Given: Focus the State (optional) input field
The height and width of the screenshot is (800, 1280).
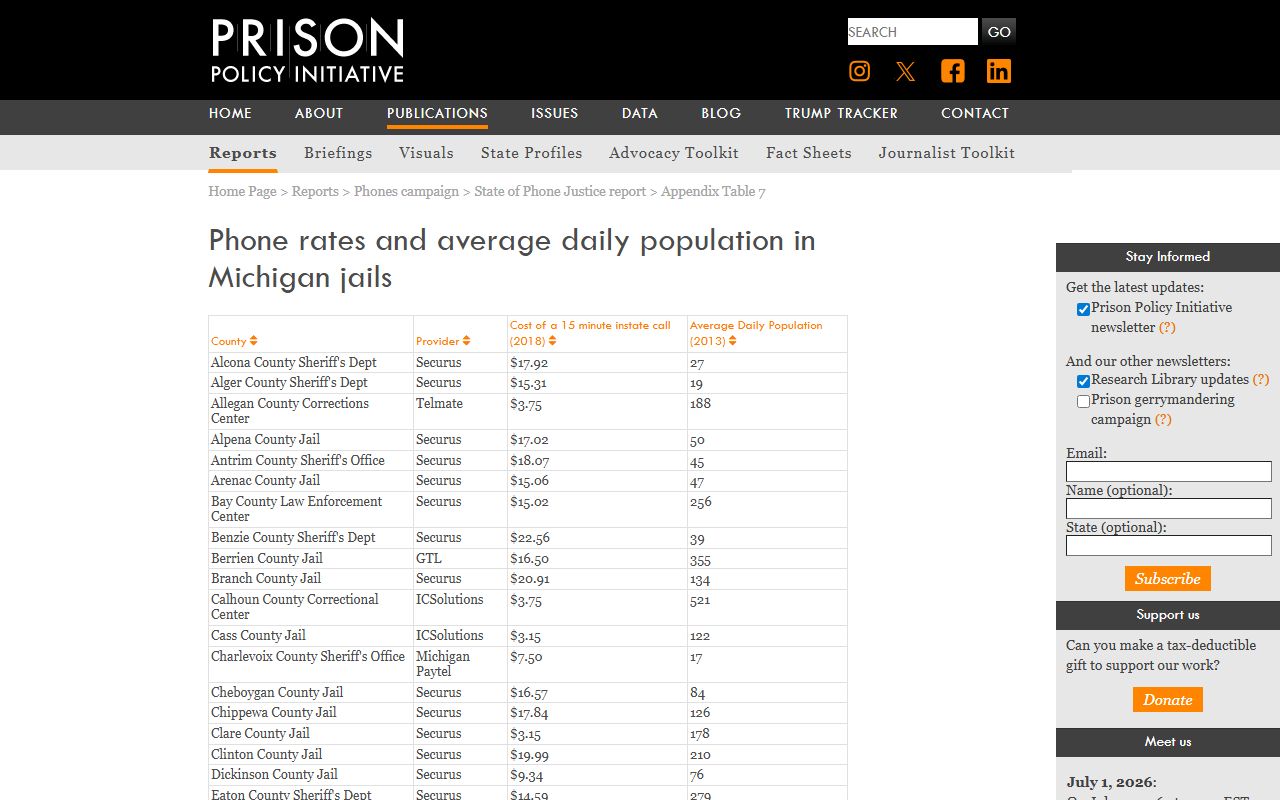Looking at the screenshot, I should point(1169,546).
